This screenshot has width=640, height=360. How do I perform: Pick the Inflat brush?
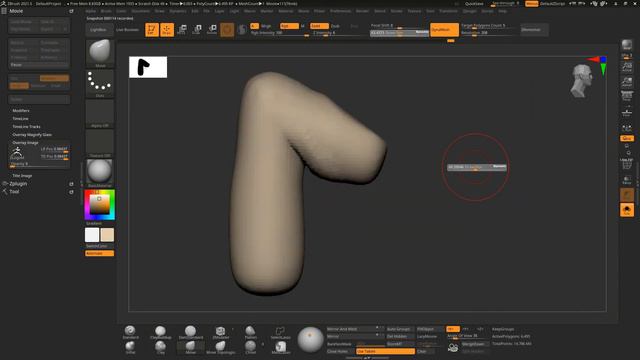click(x=130, y=347)
